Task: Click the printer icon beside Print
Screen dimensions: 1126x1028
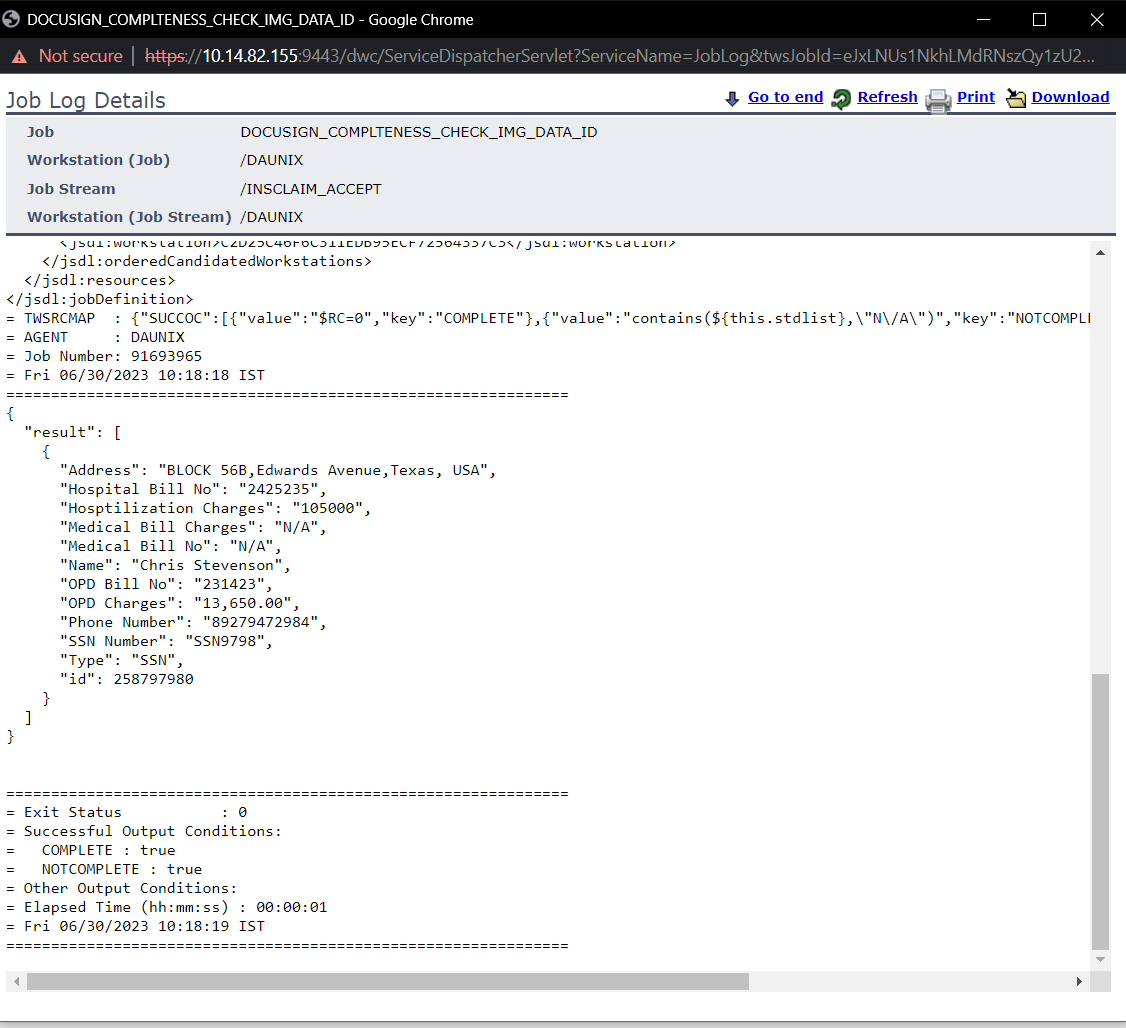Action: (x=937, y=99)
